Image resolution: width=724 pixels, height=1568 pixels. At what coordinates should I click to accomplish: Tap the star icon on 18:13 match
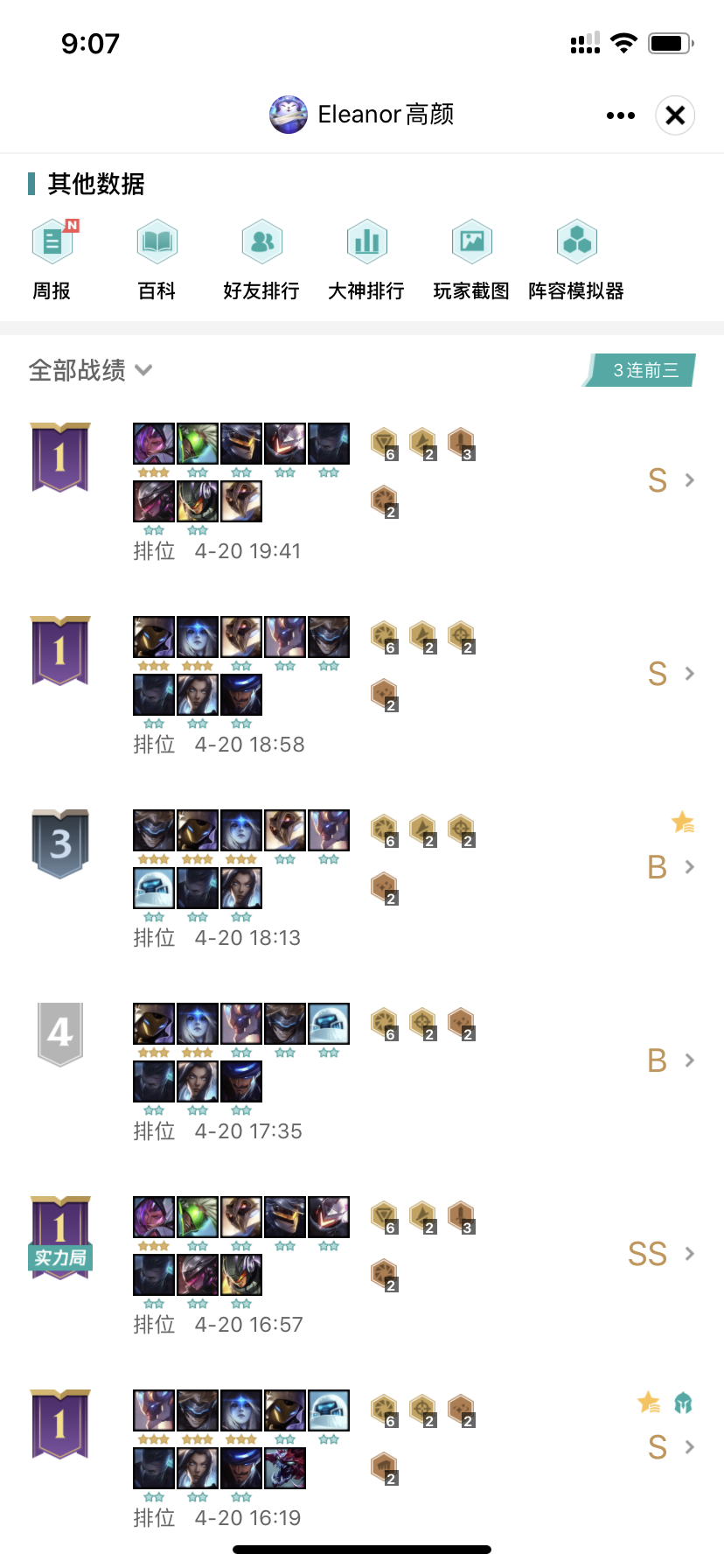683,822
